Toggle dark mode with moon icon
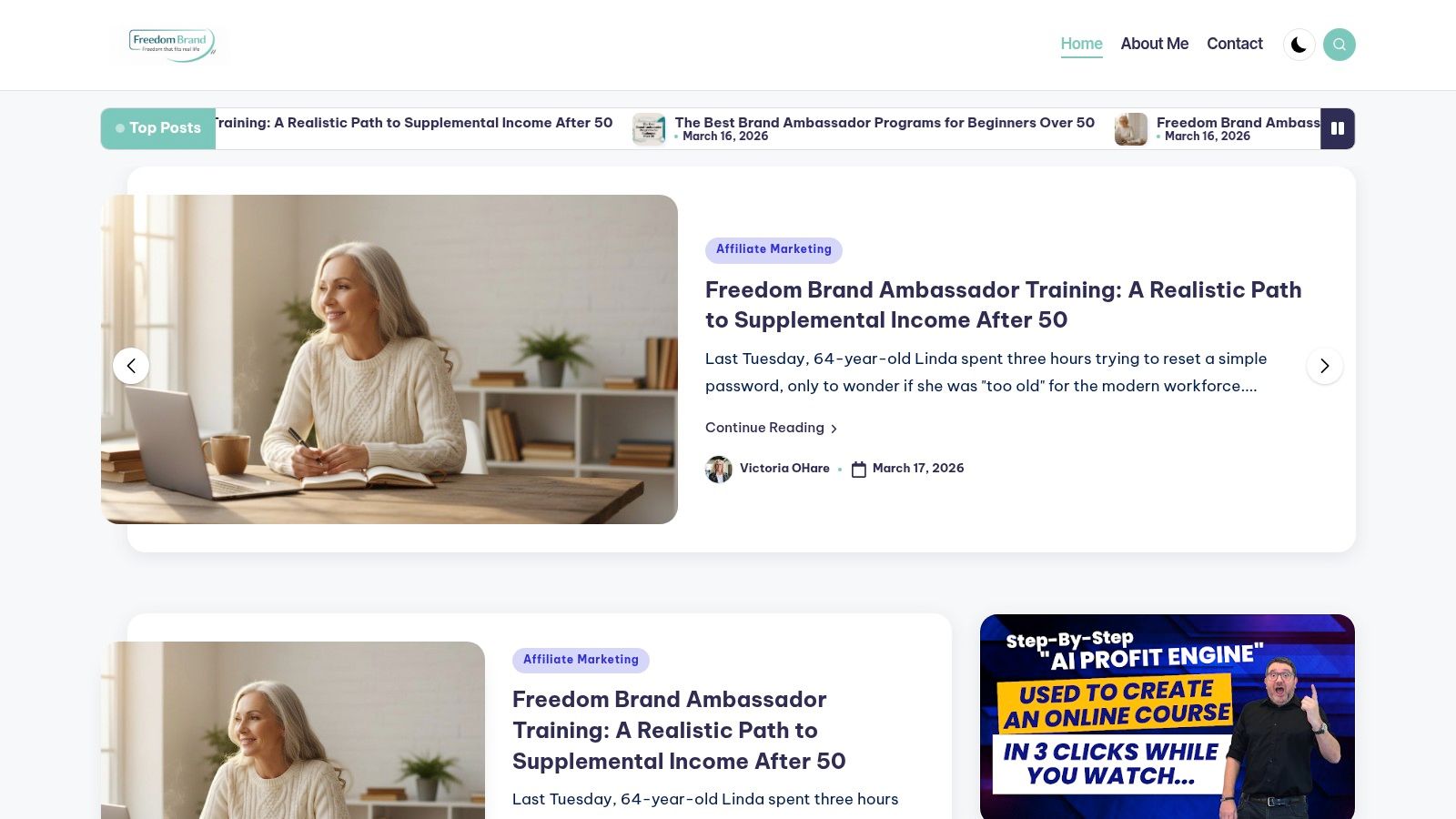This screenshot has height=819, width=1456. pyautogui.click(x=1299, y=45)
